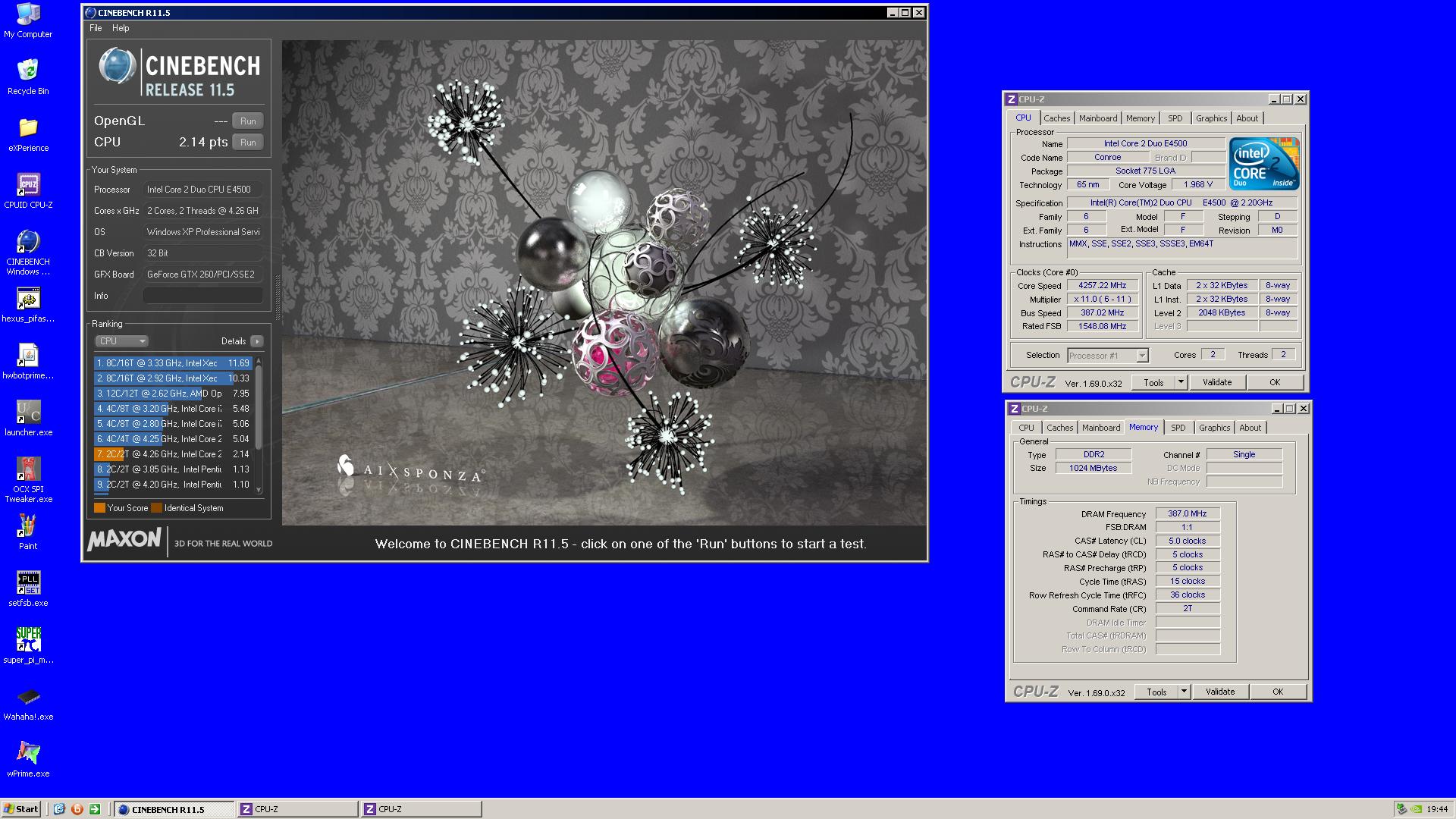Click Validate in top CPU-Z window
This screenshot has width=1456, height=819.
click(x=1217, y=383)
